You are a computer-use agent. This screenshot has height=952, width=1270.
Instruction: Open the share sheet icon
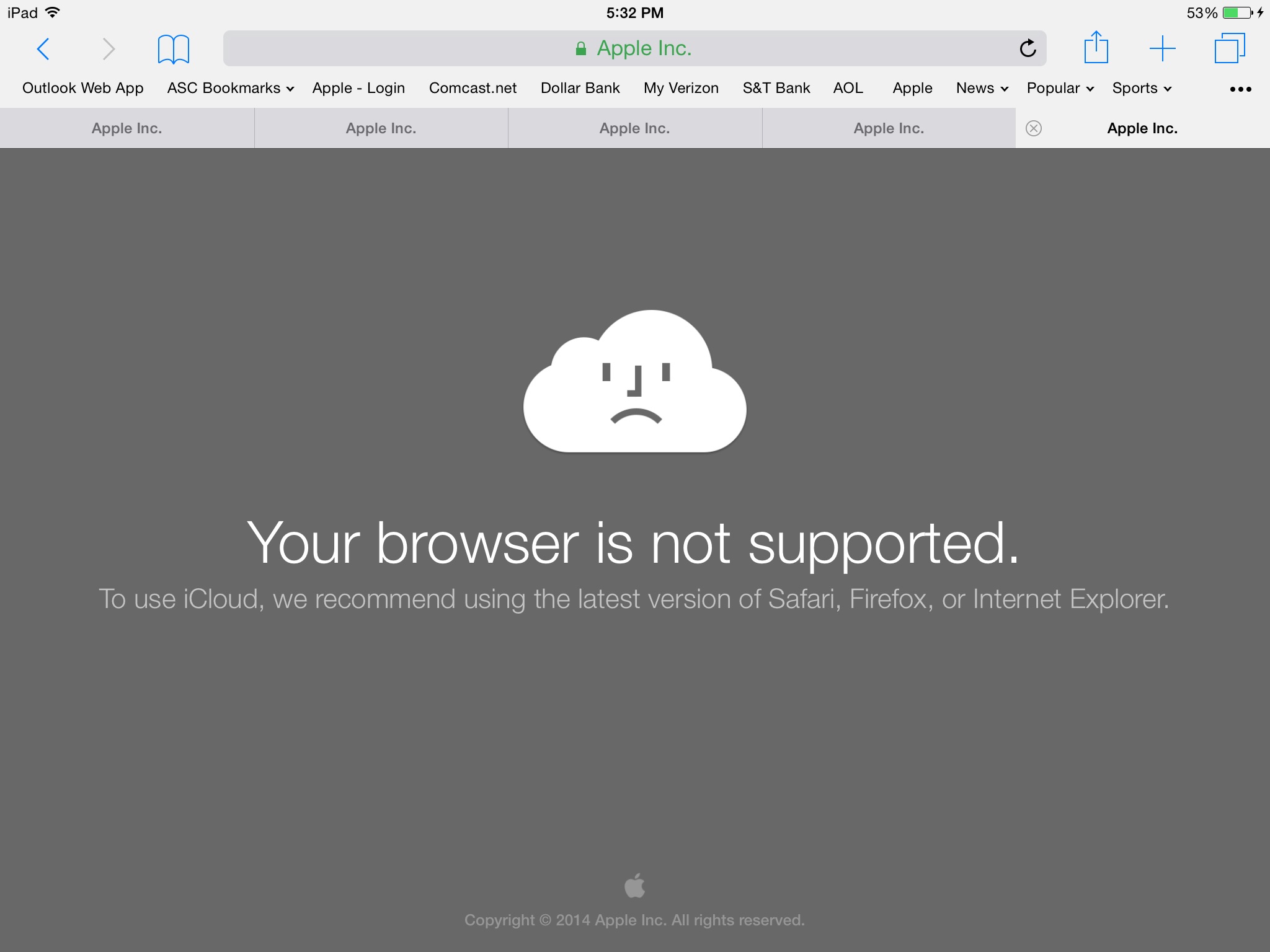click(1096, 47)
